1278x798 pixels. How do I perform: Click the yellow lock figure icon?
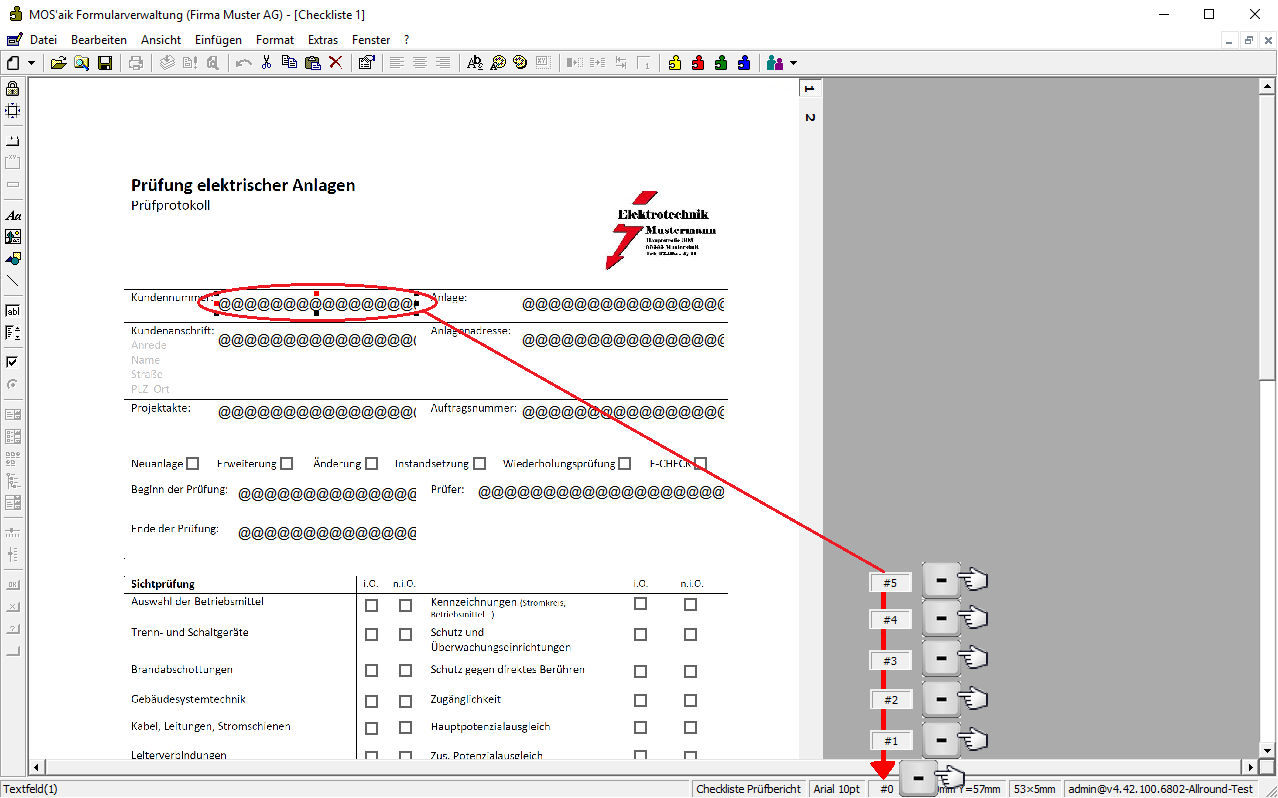pos(675,63)
